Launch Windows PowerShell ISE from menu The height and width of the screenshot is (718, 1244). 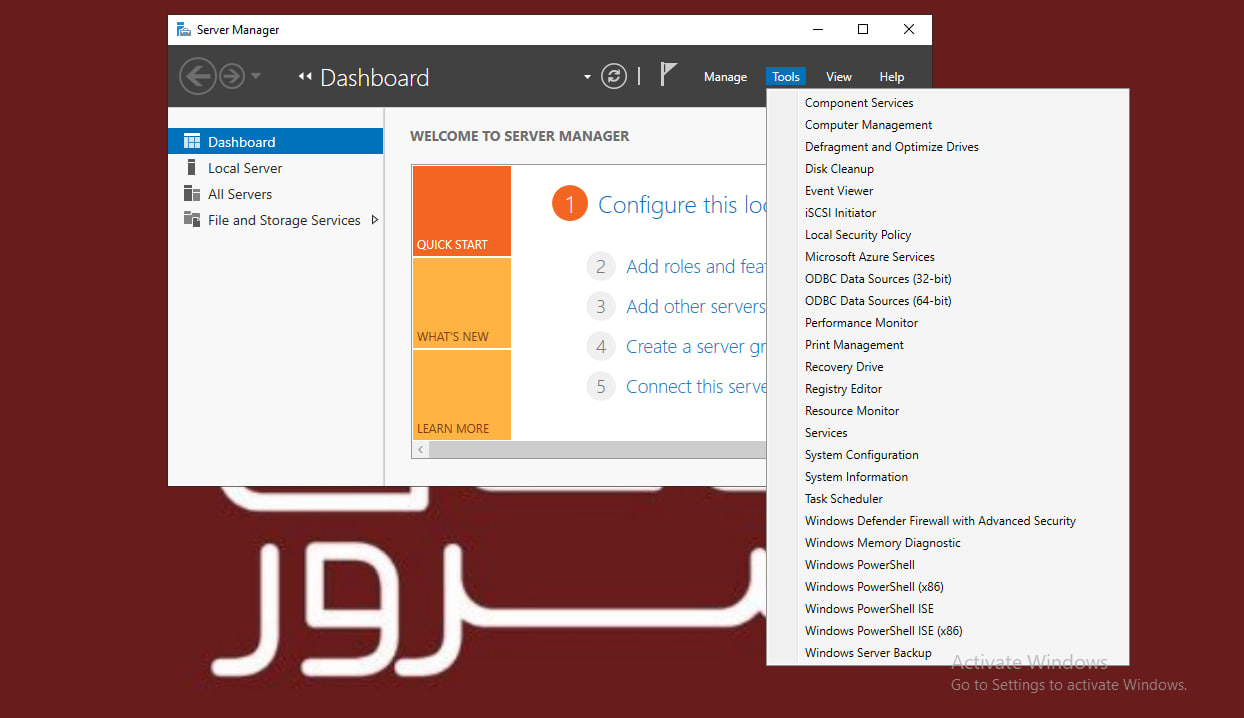(869, 609)
